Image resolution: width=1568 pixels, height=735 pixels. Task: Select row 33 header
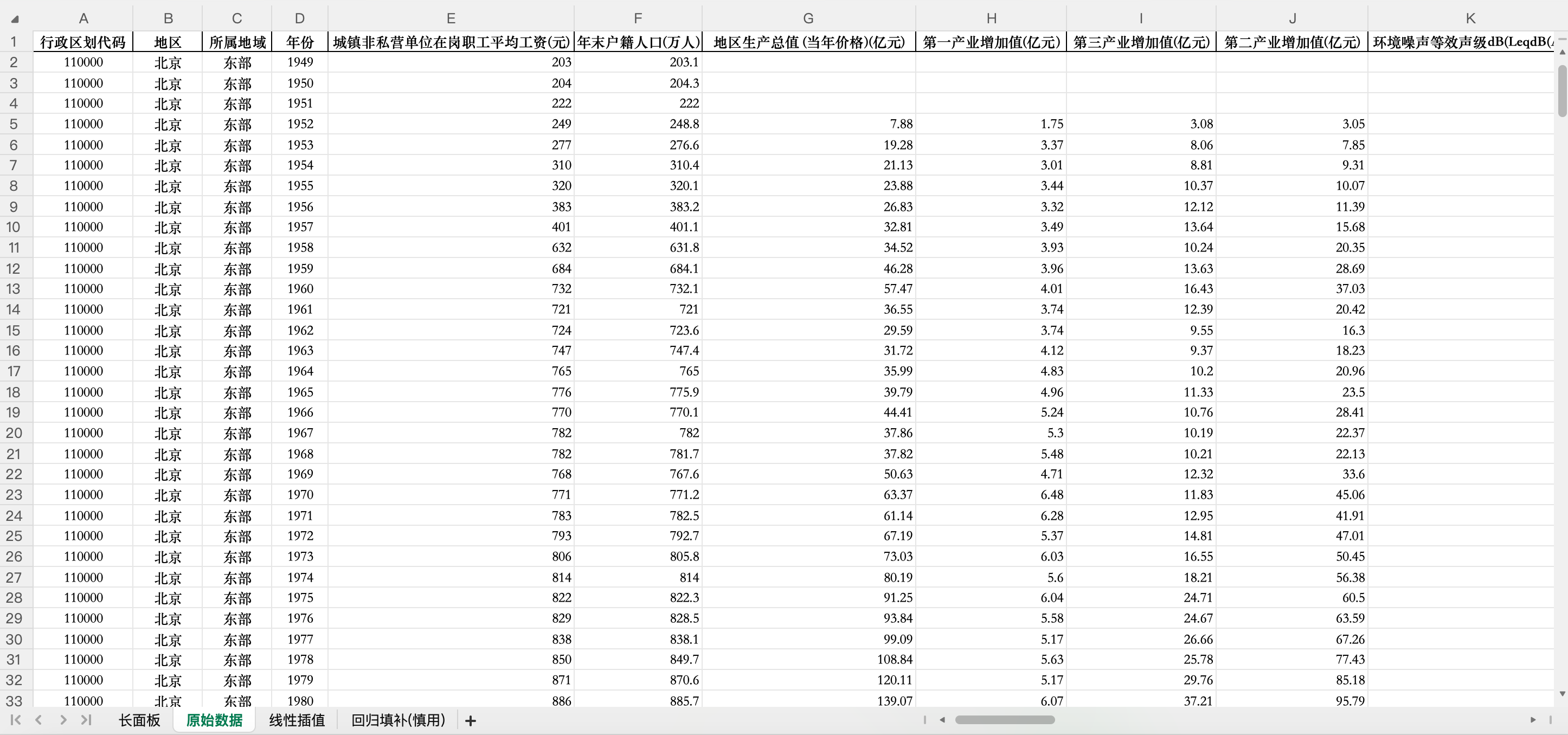click(14, 700)
